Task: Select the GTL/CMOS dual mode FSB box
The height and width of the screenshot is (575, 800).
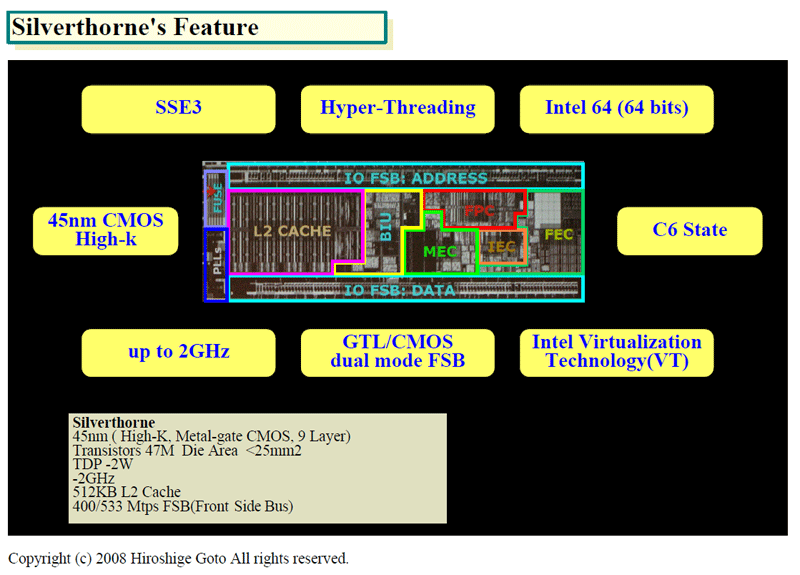Action: [x=397, y=353]
